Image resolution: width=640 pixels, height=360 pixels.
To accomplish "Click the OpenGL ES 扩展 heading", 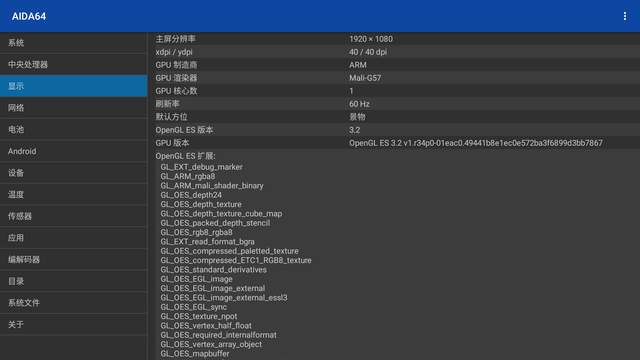I will 185,156.
